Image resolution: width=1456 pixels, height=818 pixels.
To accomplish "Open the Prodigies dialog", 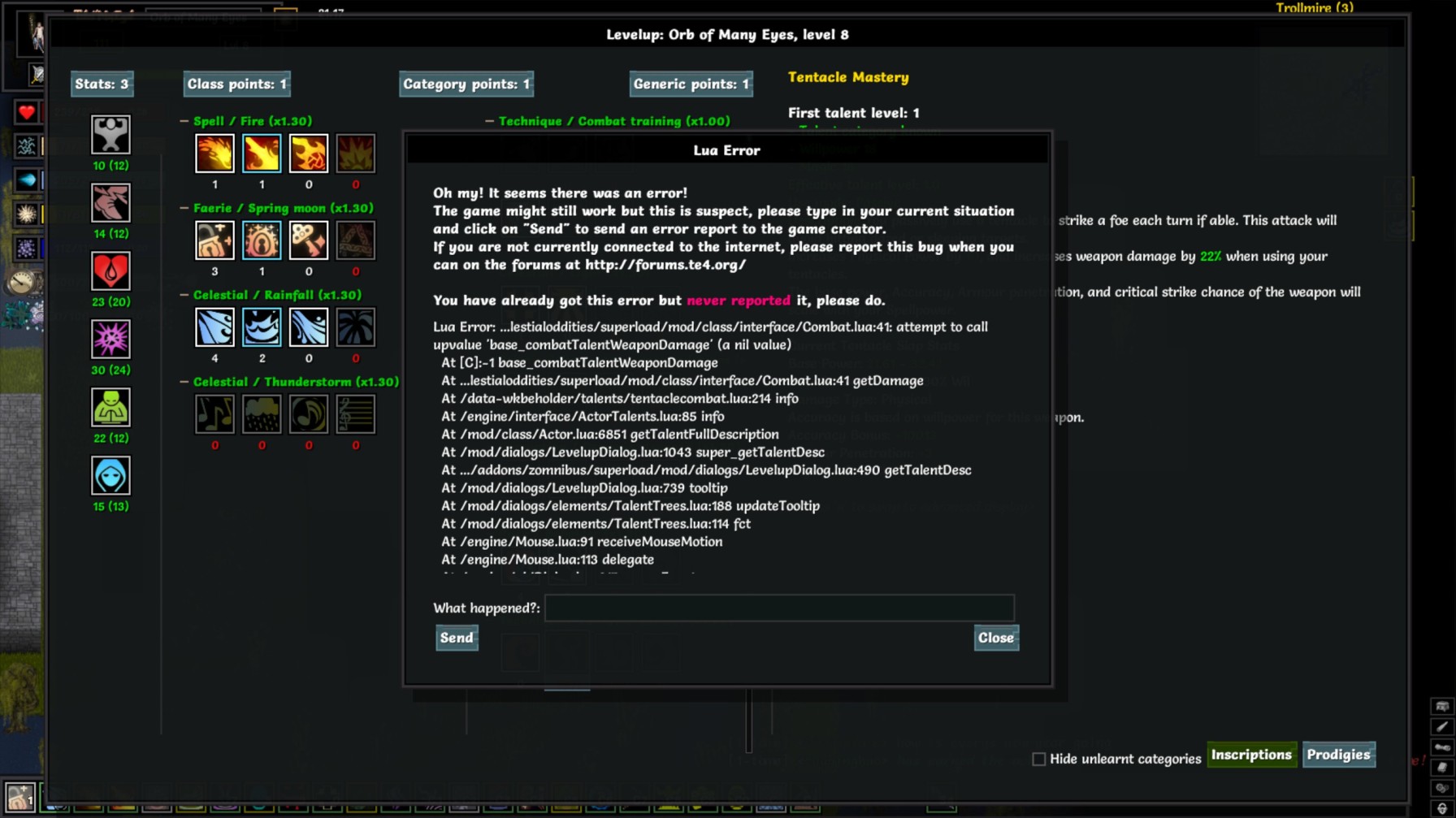I will tap(1339, 755).
